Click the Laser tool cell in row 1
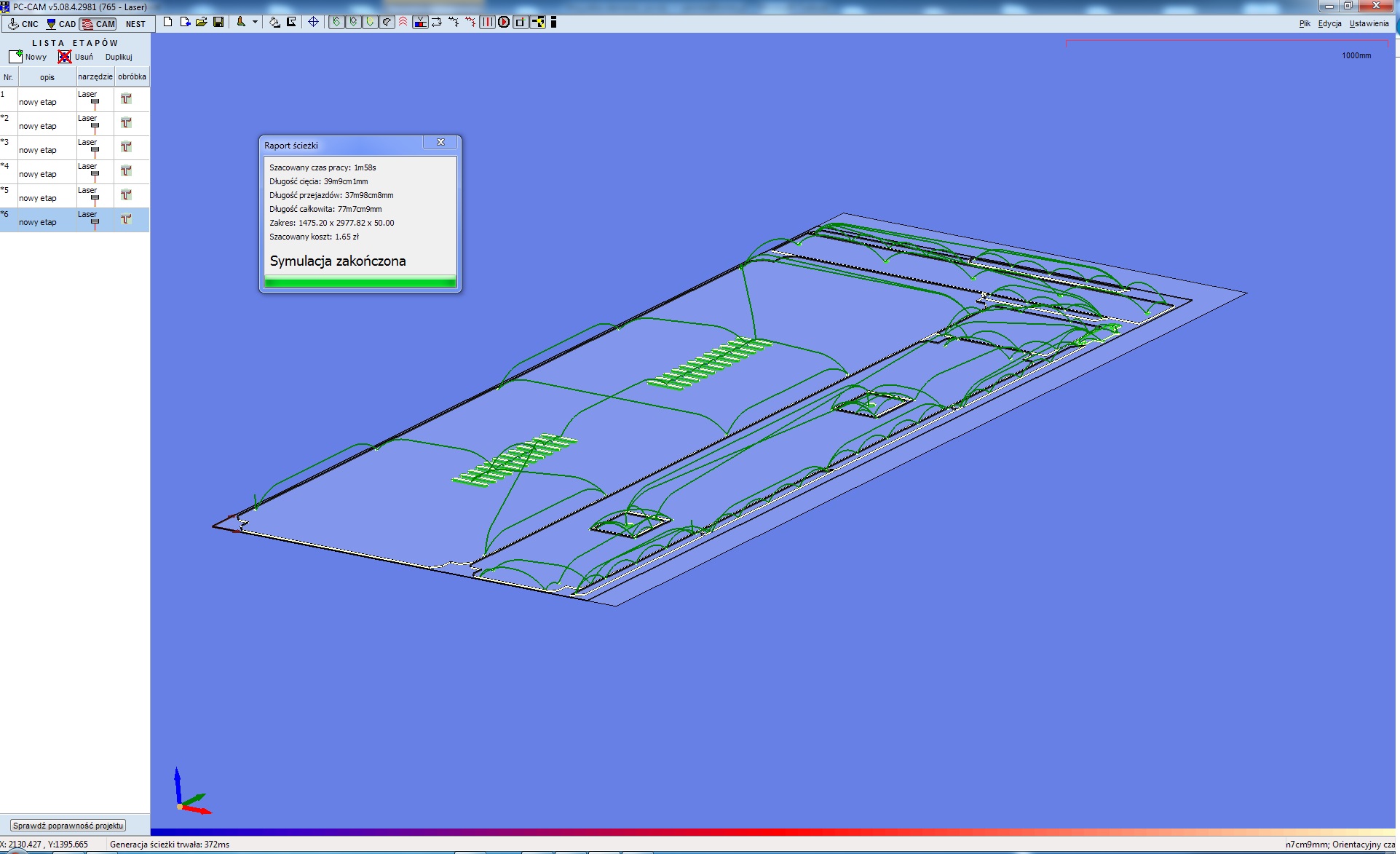 (95, 99)
